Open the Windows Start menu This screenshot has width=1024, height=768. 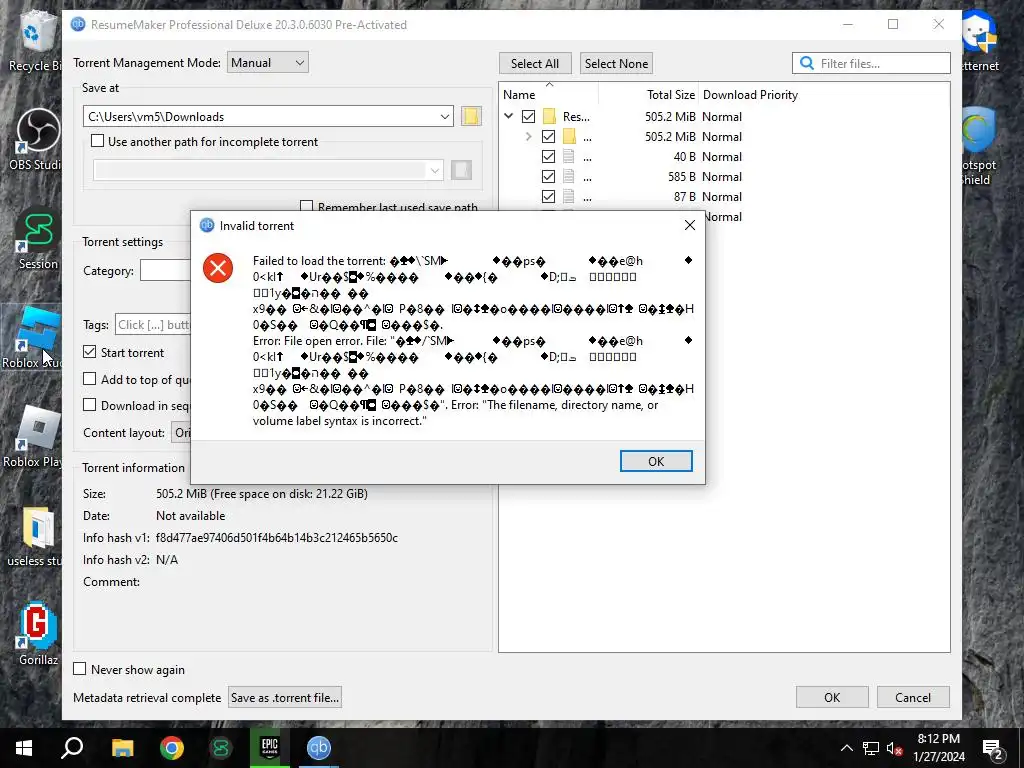point(24,748)
